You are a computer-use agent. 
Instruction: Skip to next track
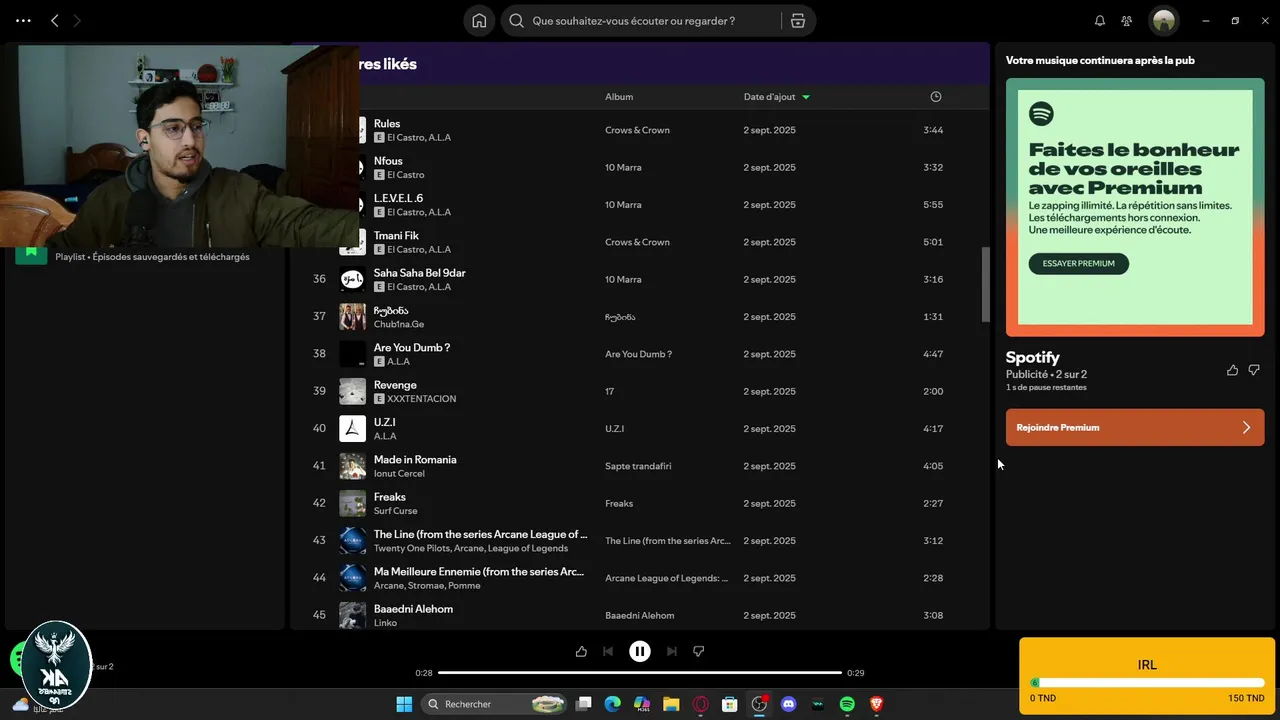pos(672,651)
